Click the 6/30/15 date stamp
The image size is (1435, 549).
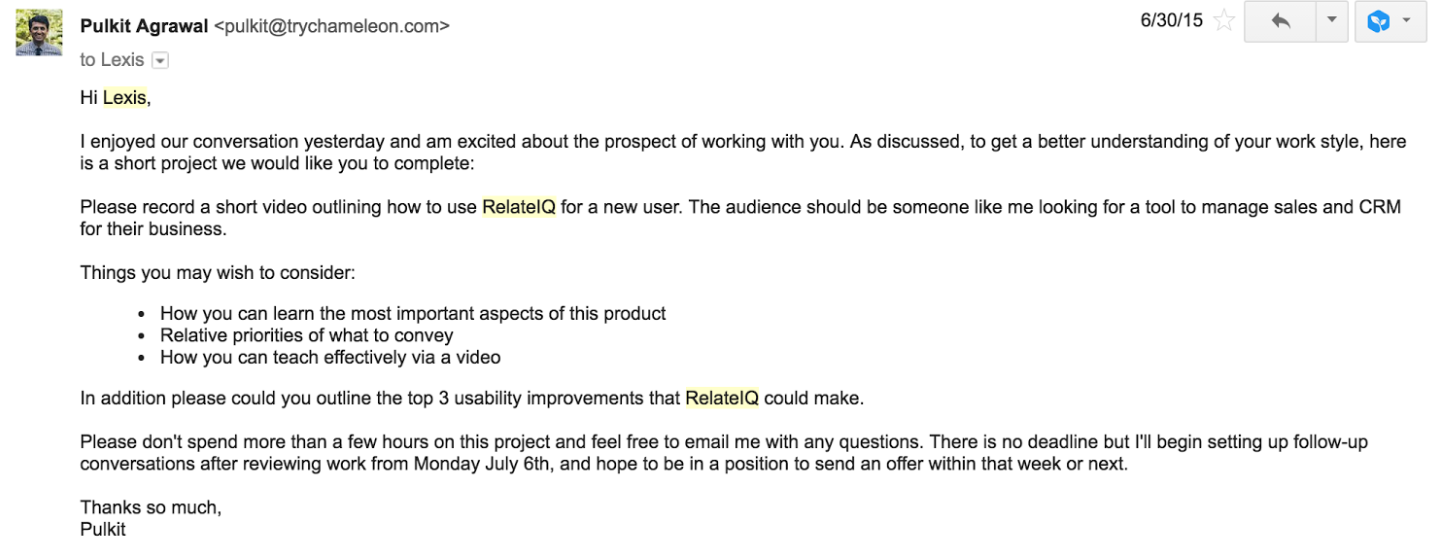[1171, 21]
